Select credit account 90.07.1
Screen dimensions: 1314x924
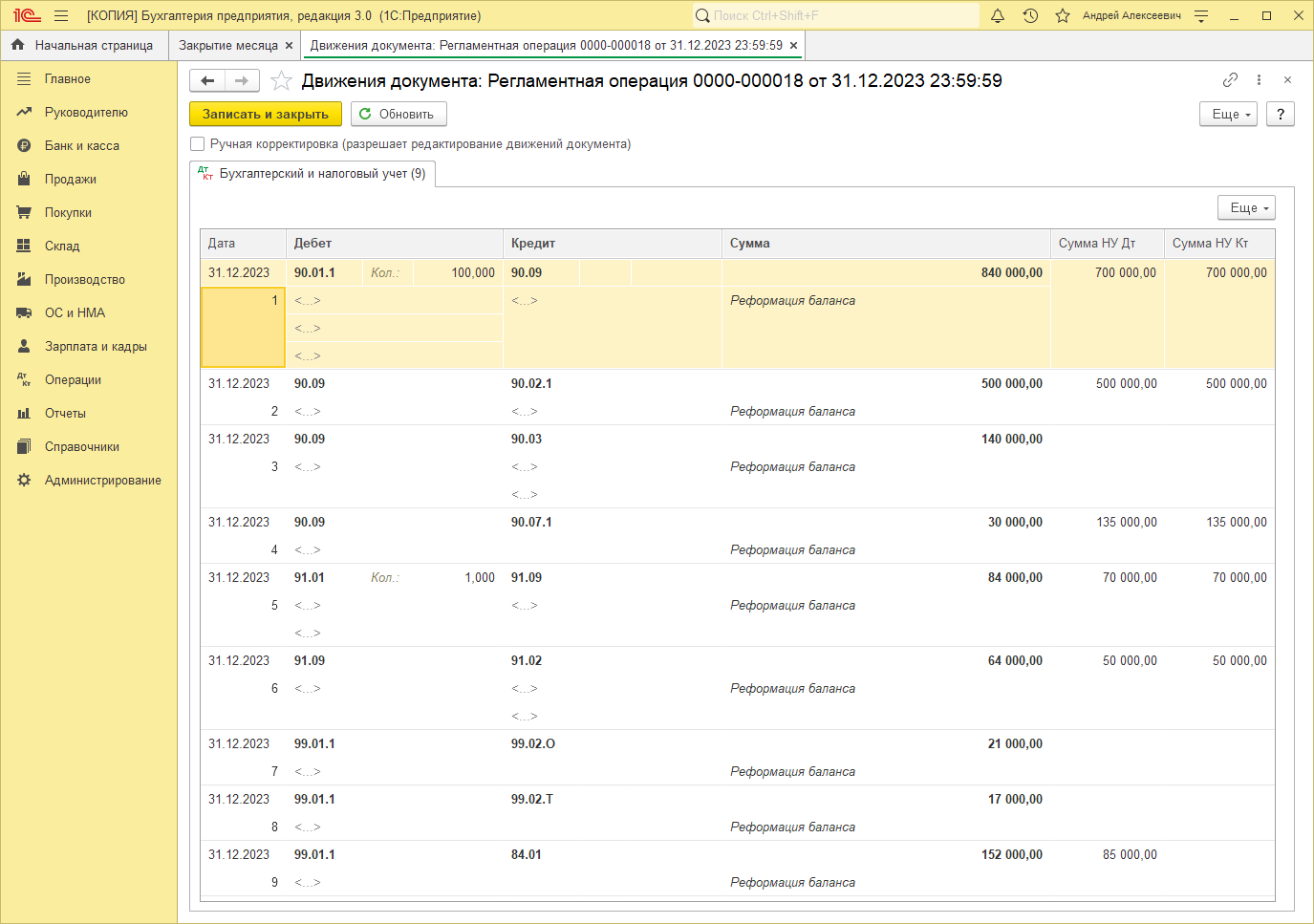tap(531, 523)
